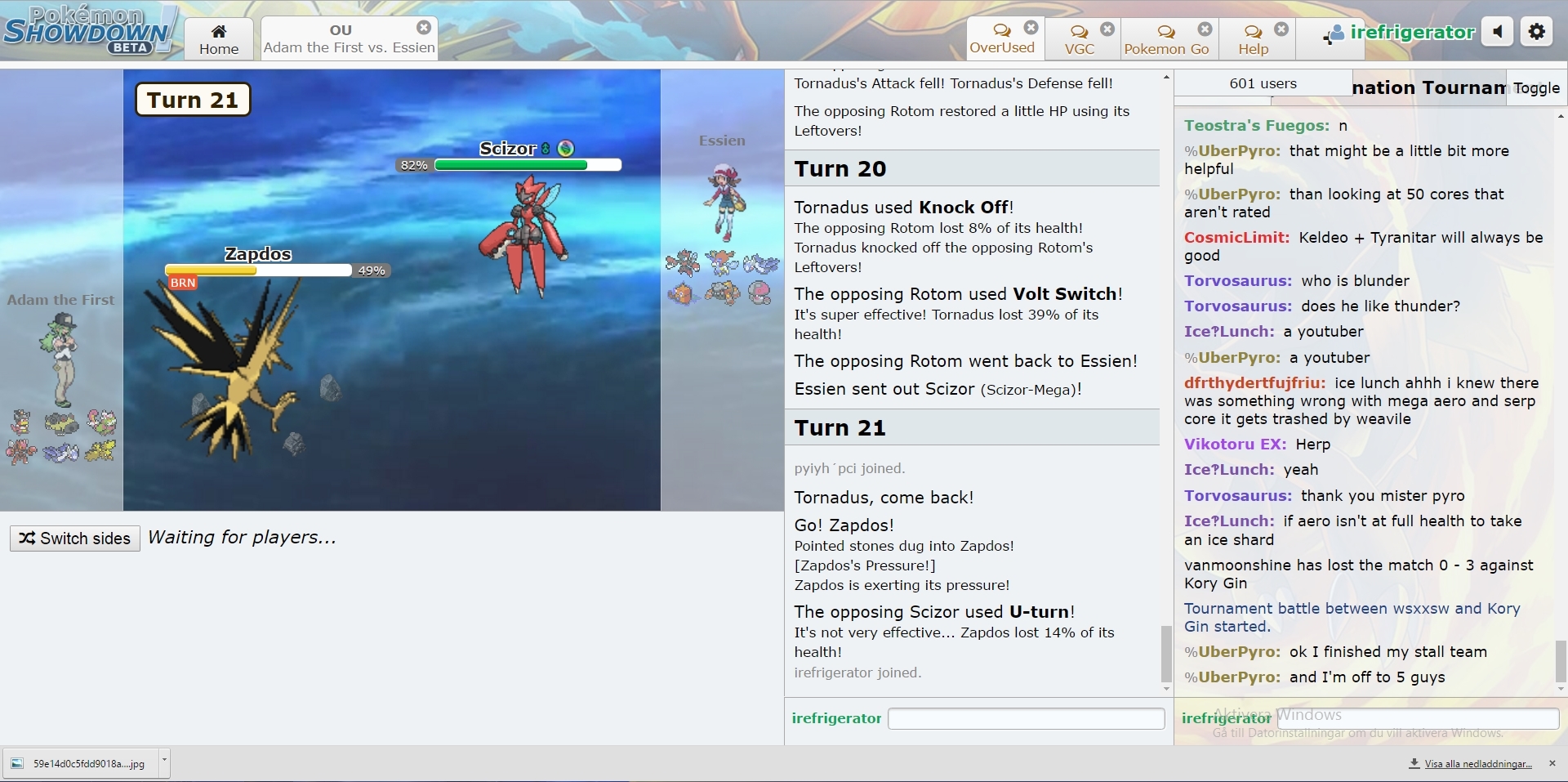
Task: Open the options gear icon
Action: point(1536,32)
